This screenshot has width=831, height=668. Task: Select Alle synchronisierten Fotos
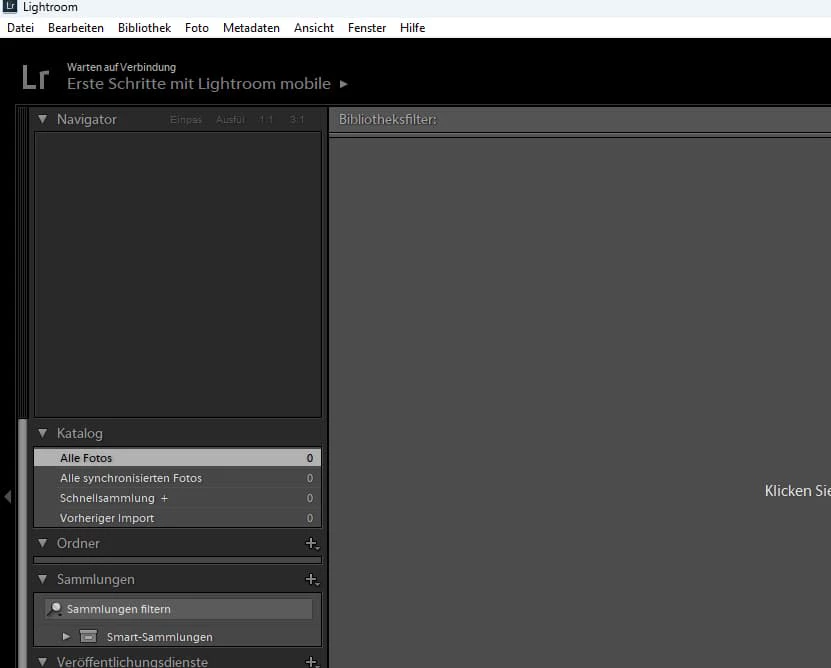178,478
